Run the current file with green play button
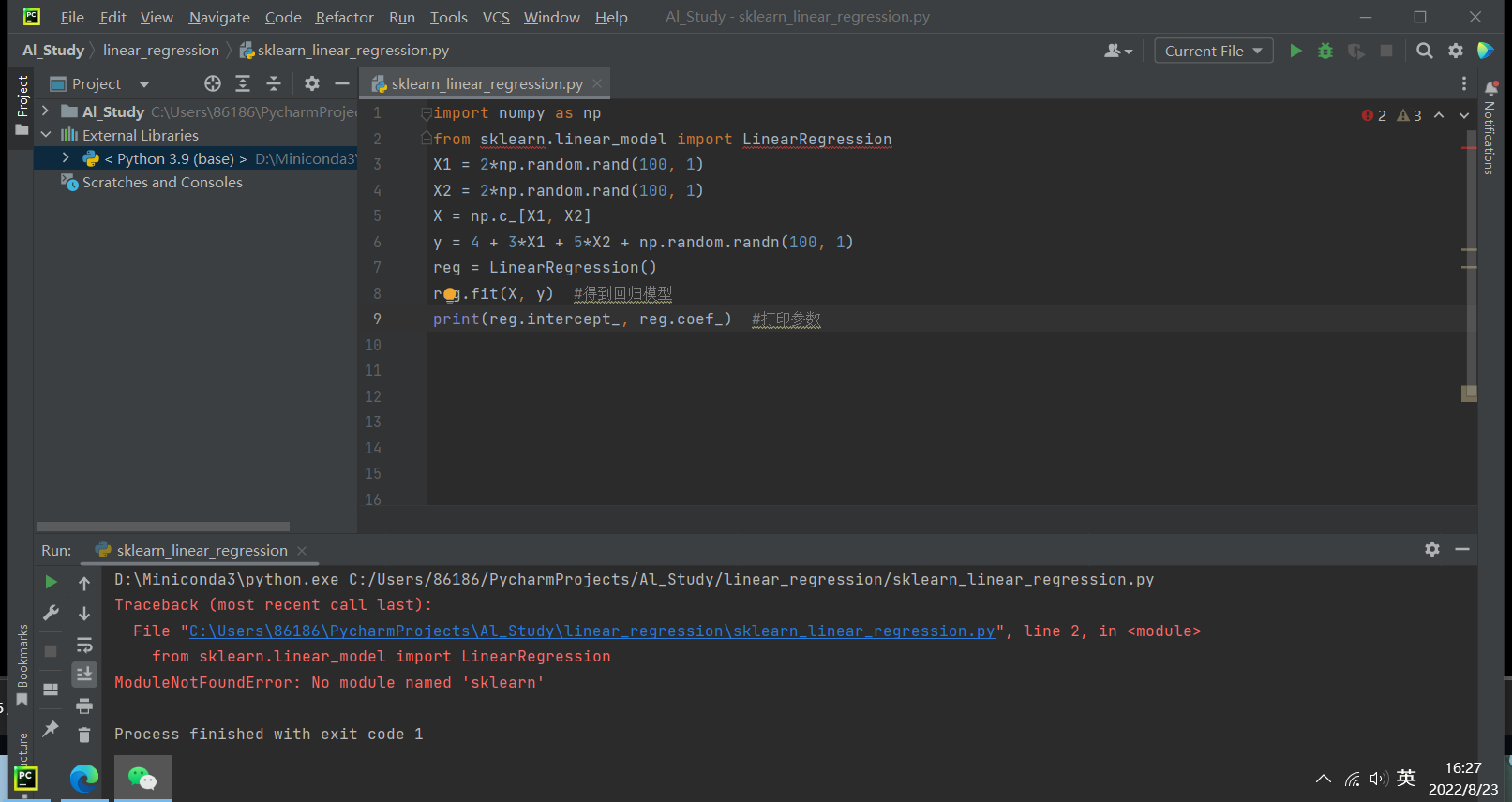The image size is (1512, 802). pos(1295,51)
